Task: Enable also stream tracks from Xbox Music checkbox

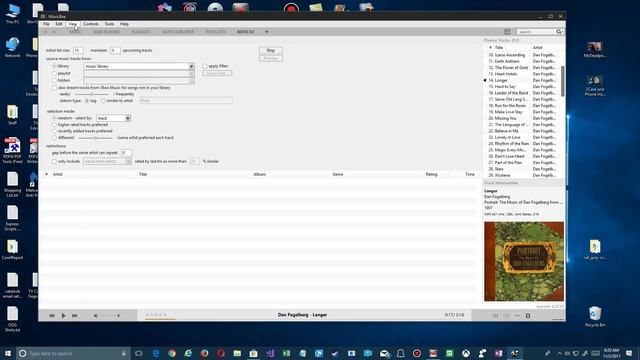Action: (x=54, y=88)
